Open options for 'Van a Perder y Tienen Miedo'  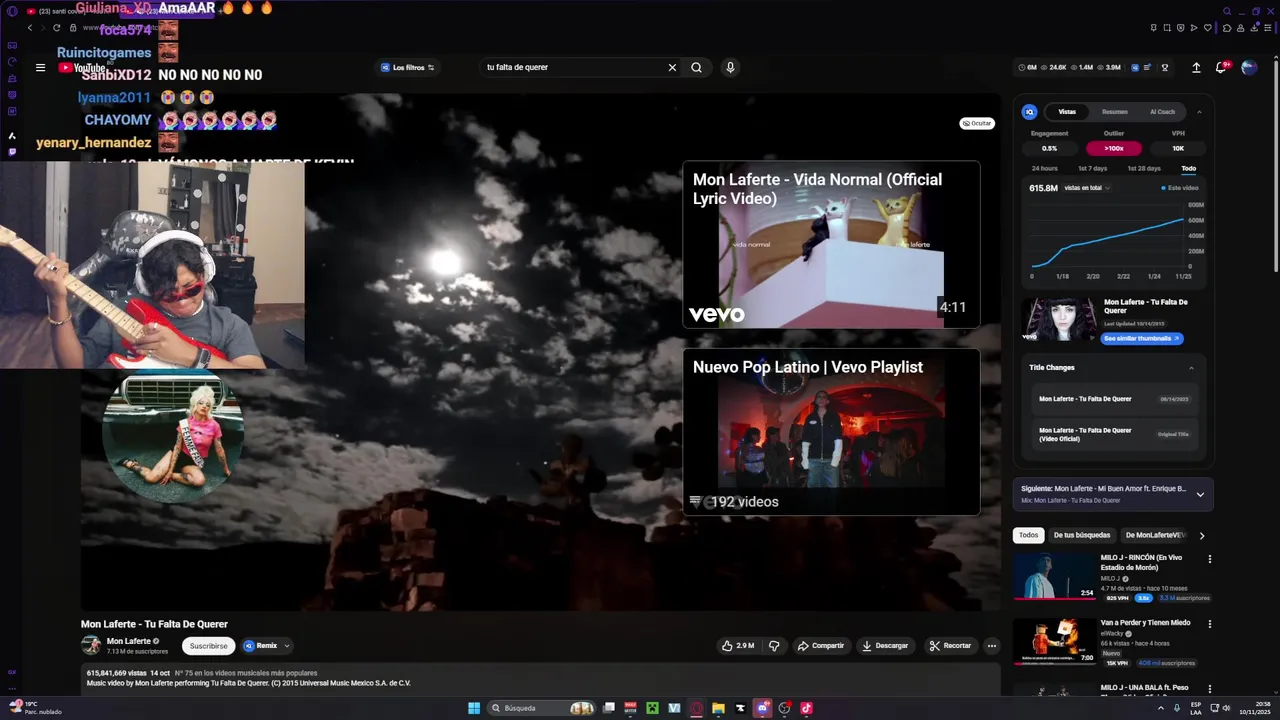point(1209,624)
